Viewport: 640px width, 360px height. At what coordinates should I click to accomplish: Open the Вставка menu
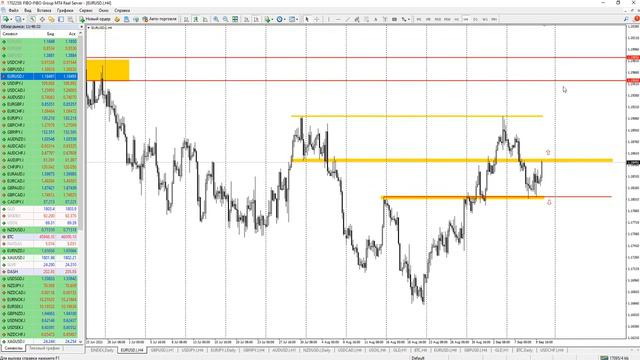(x=44, y=10)
